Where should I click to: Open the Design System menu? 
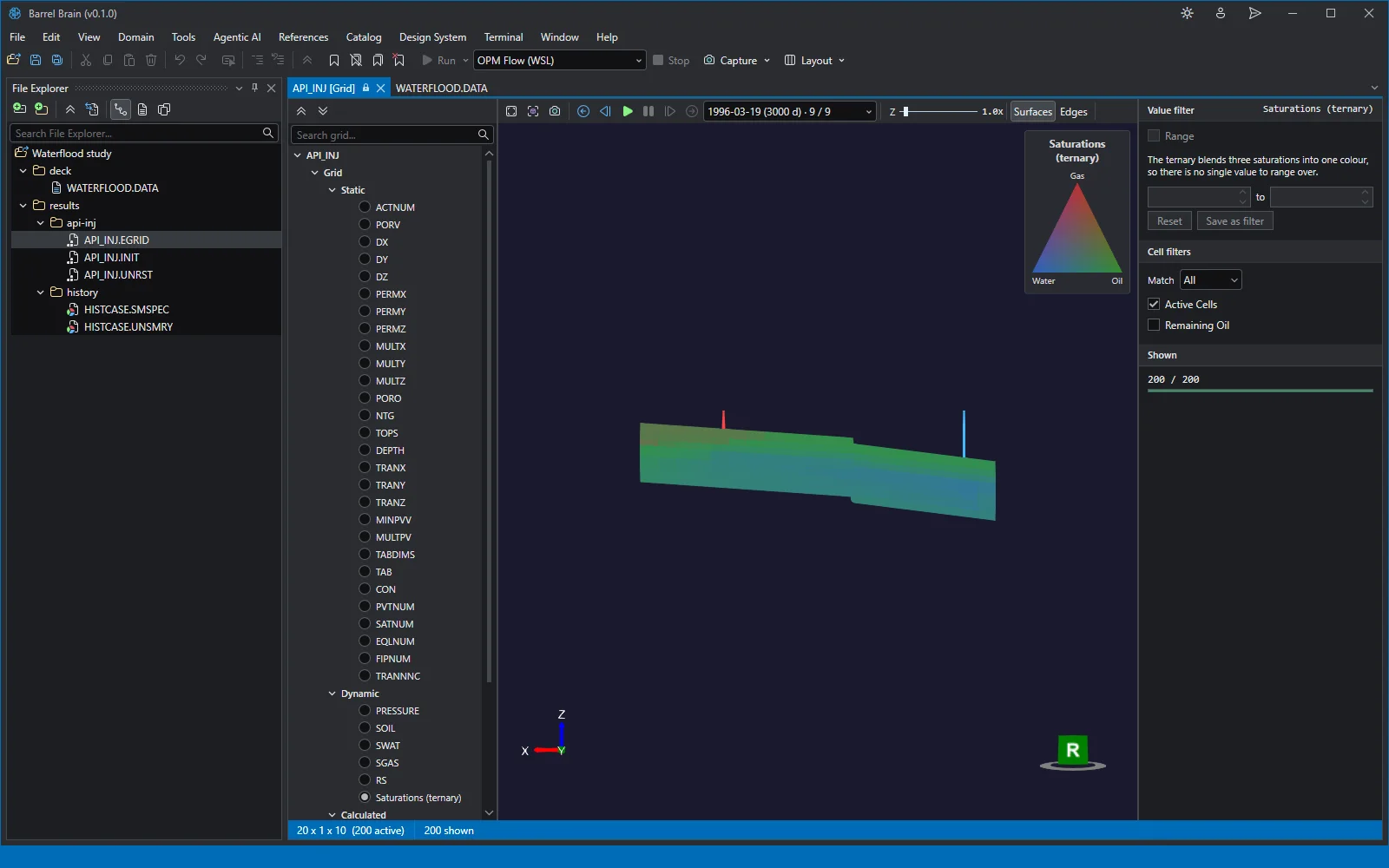432,37
